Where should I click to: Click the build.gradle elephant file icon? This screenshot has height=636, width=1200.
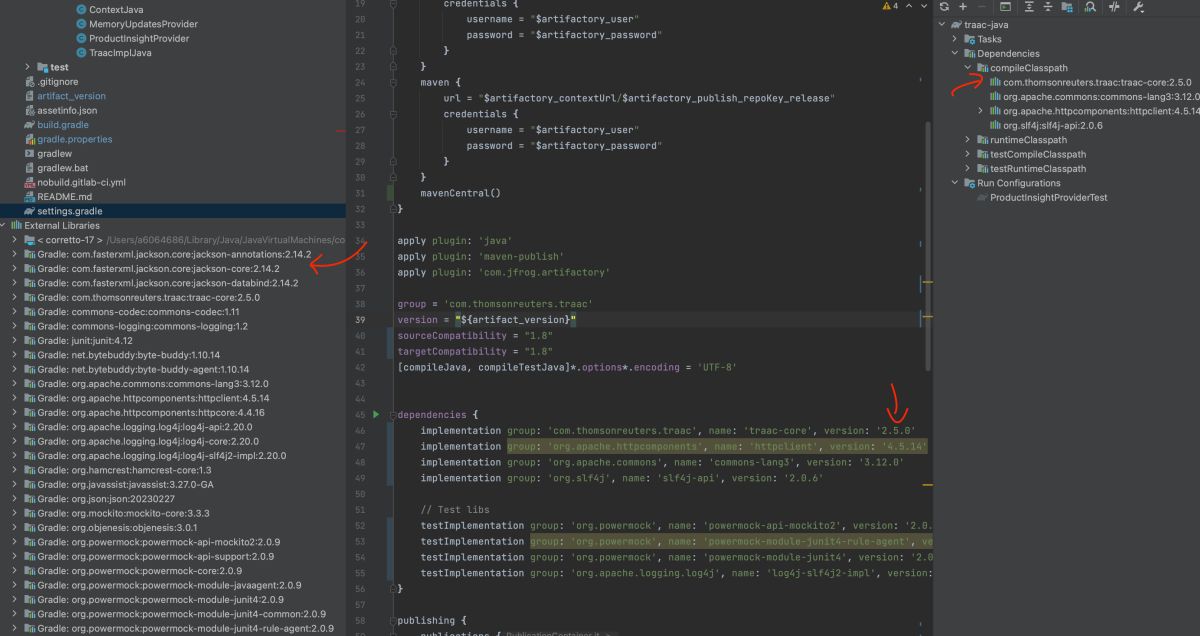(x=29, y=125)
